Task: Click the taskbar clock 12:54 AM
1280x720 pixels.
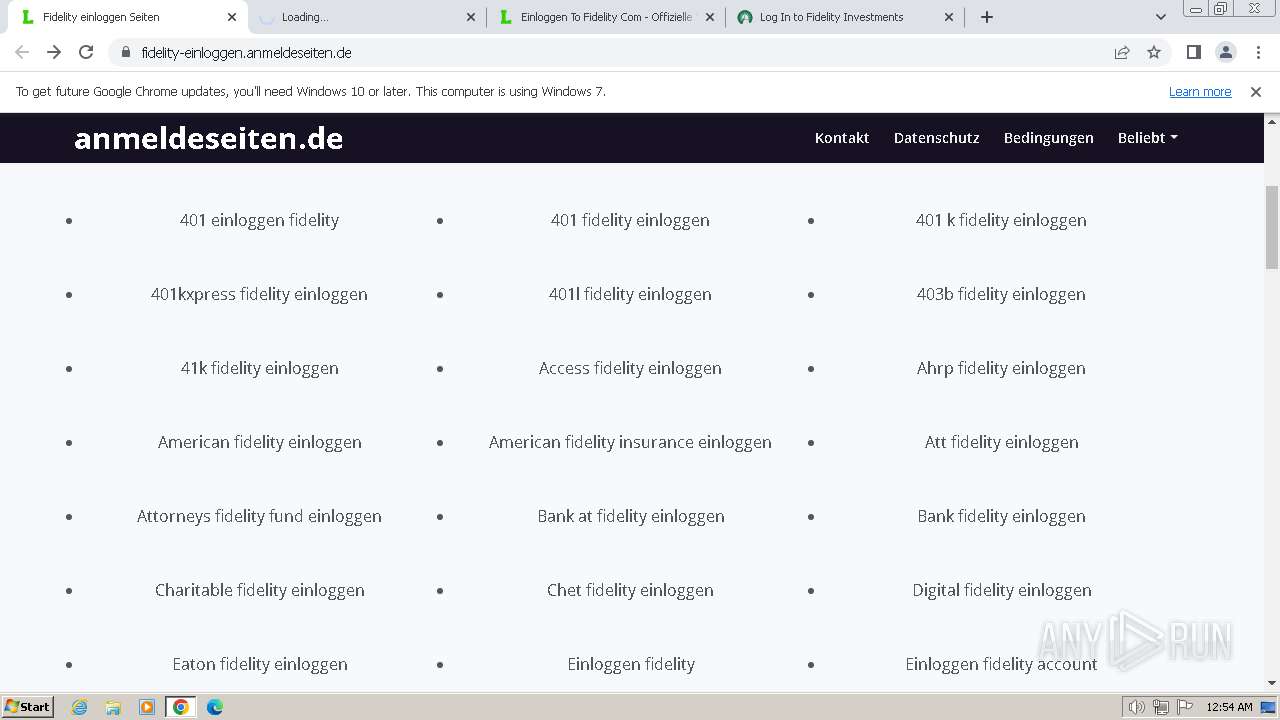Action: 1229,707
